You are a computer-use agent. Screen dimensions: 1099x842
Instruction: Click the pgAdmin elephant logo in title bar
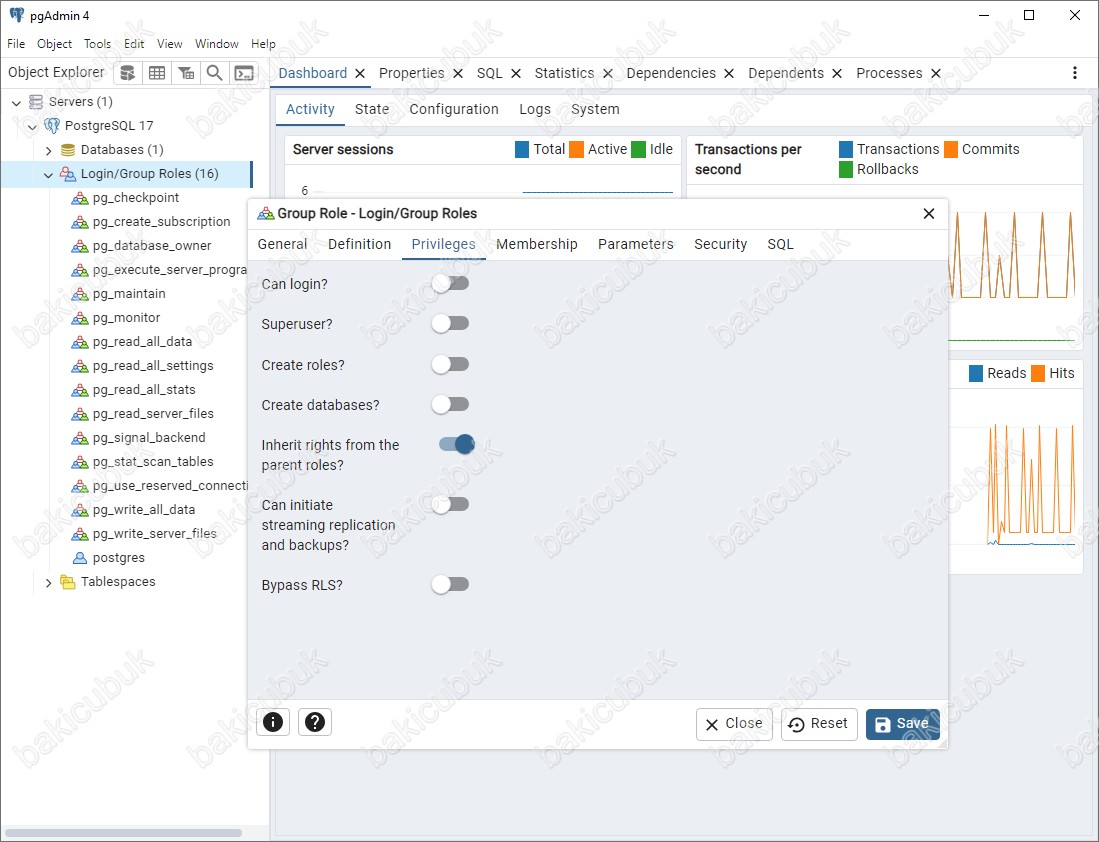(17, 15)
